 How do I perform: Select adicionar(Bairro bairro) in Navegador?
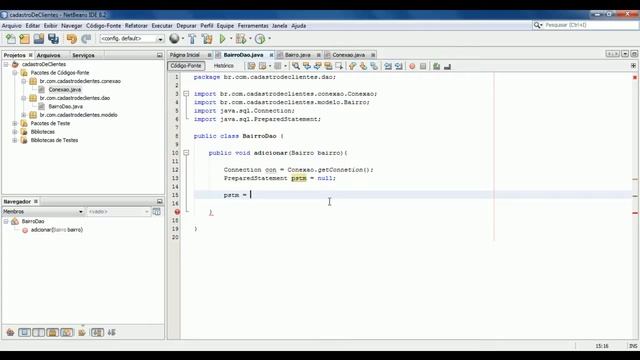(x=57, y=230)
